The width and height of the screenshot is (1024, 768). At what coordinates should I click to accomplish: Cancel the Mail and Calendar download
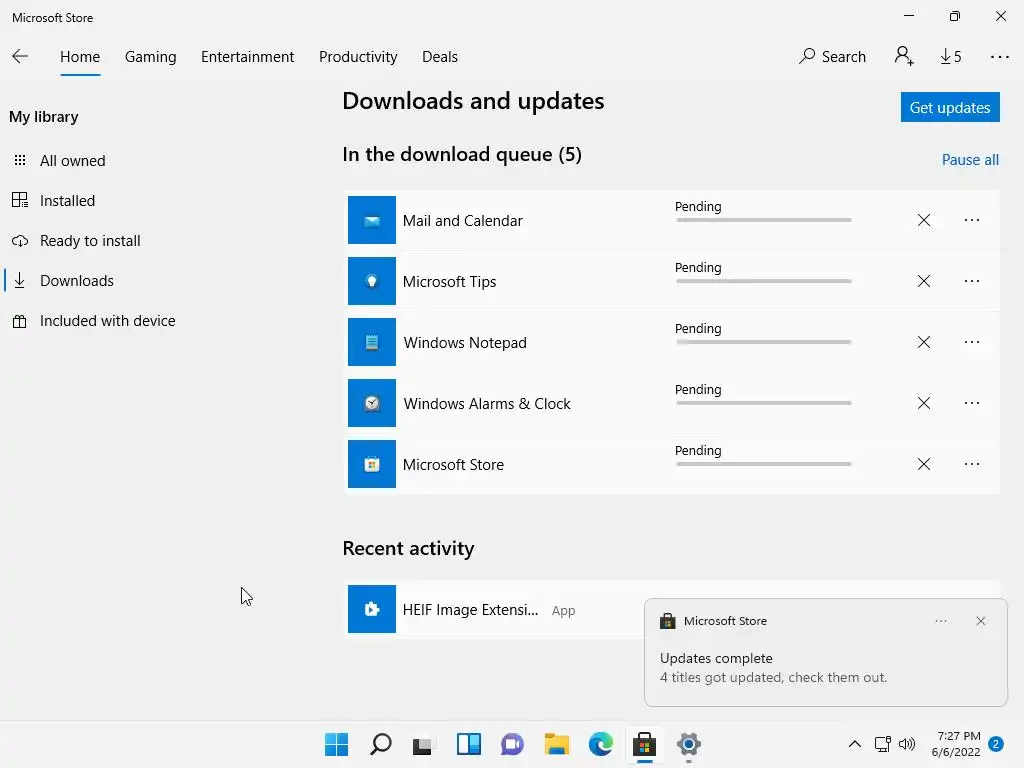(x=923, y=220)
